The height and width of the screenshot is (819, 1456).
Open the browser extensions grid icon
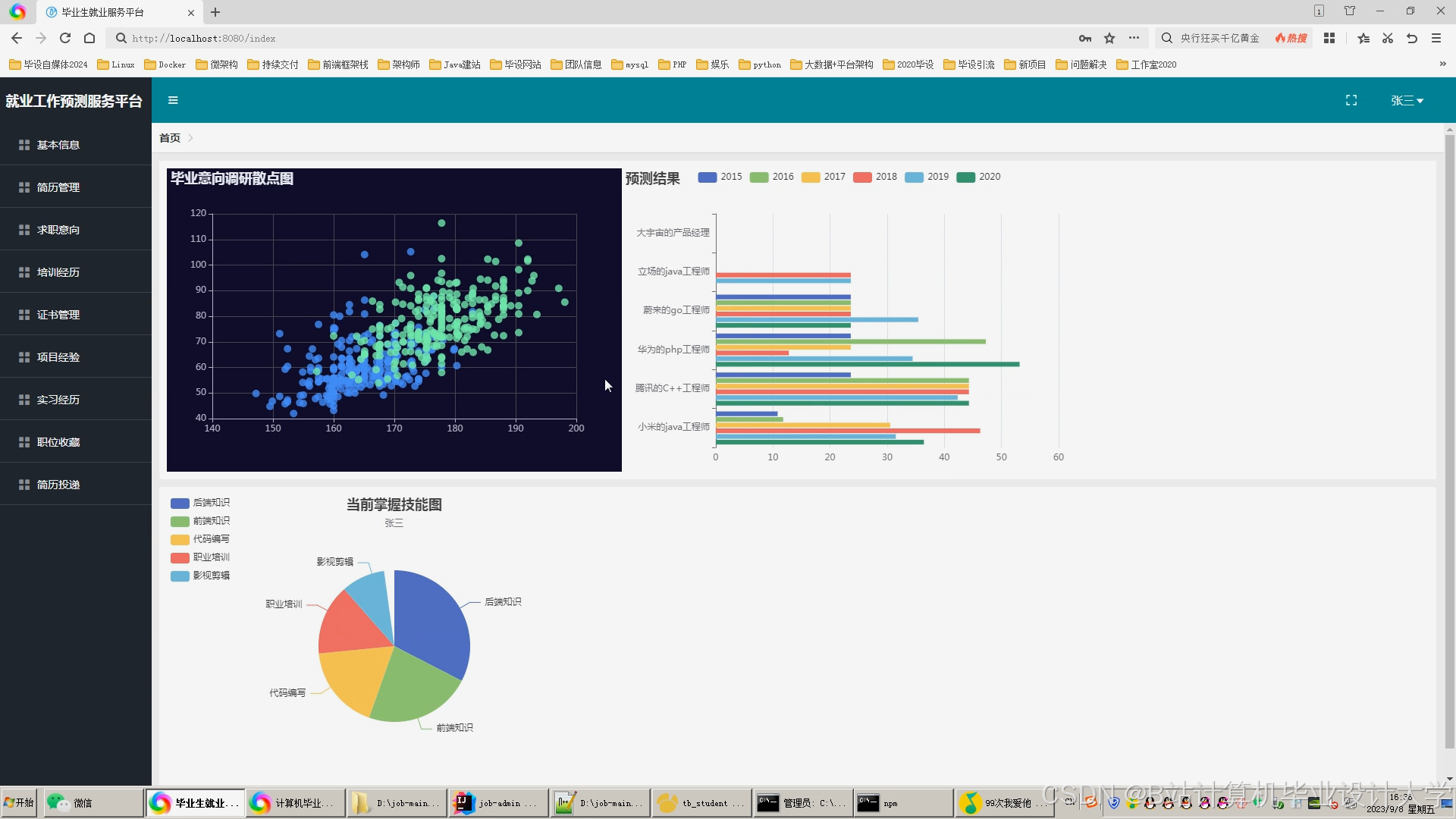pyautogui.click(x=1329, y=38)
